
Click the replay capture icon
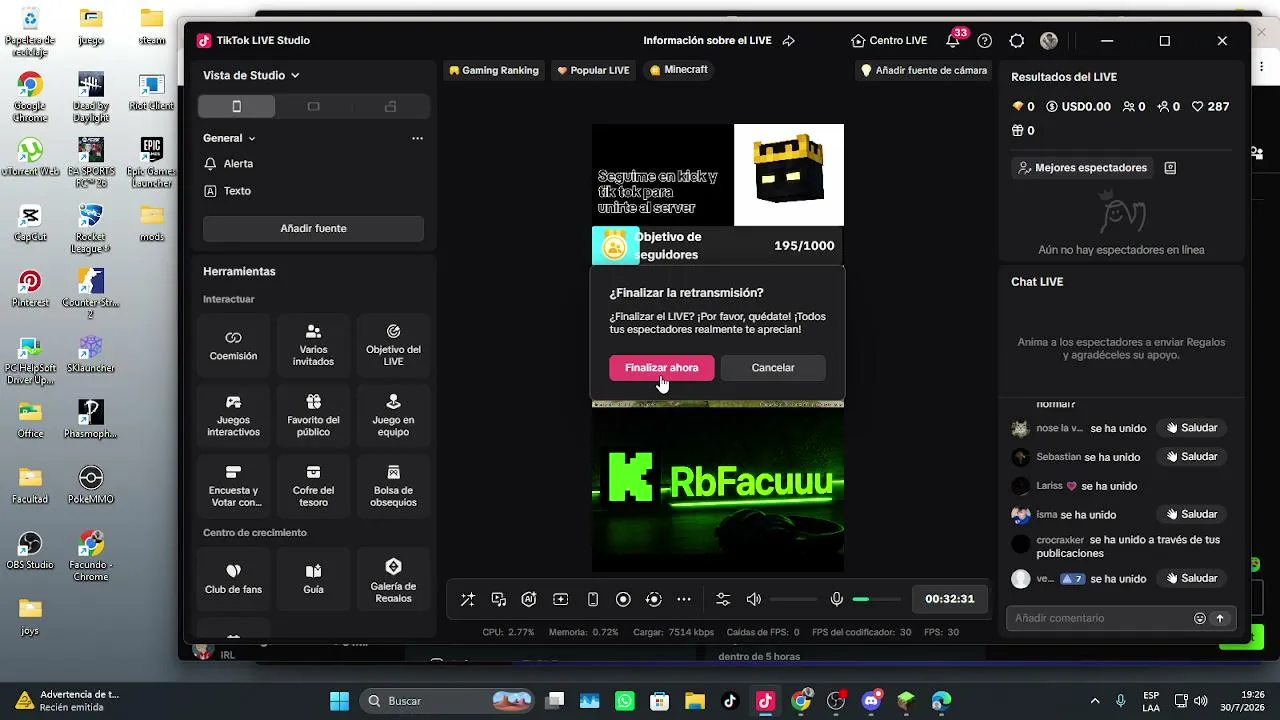pos(654,599)
